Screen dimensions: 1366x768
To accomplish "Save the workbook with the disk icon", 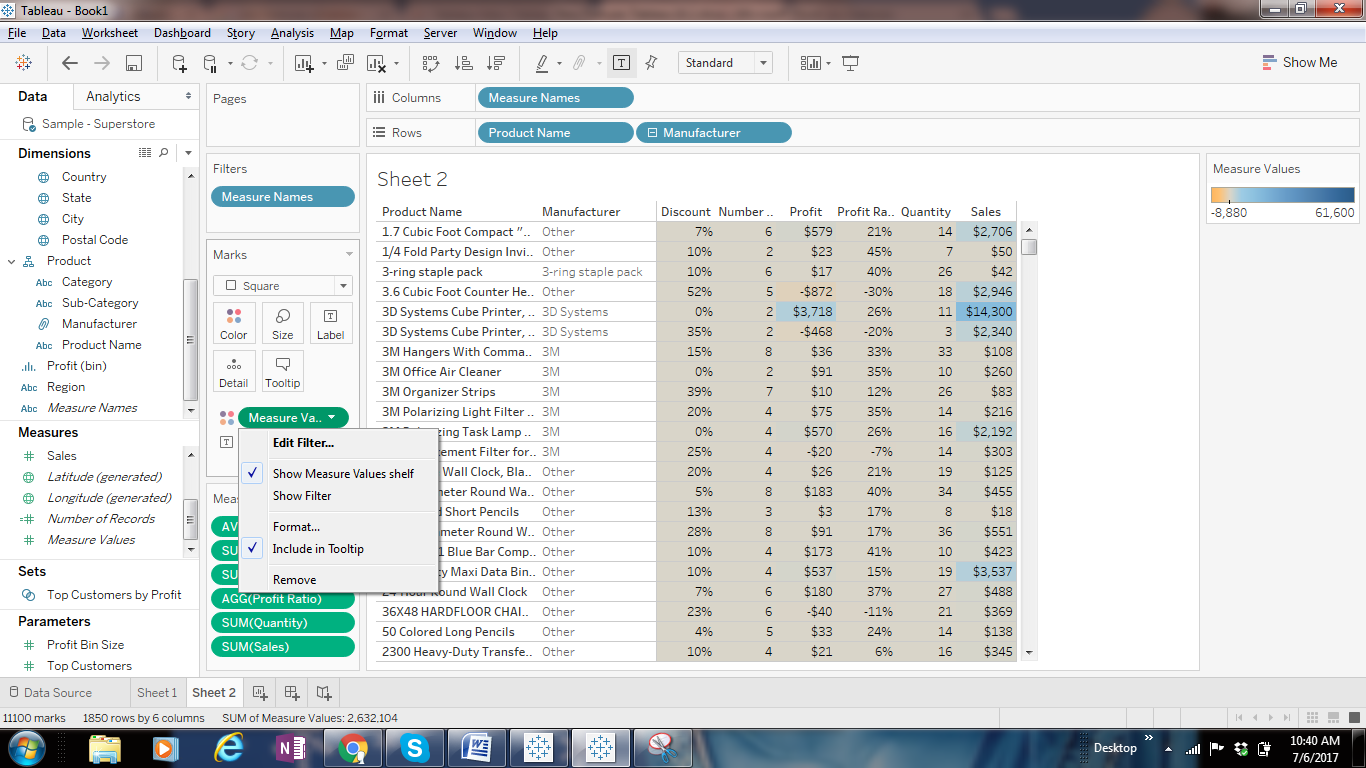I will [133, 63].
